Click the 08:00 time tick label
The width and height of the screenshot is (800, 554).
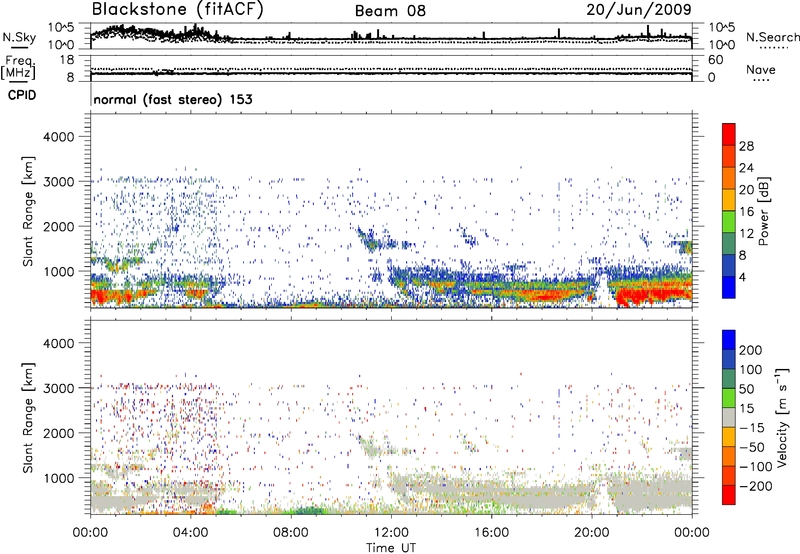pyautogui.click(x=291, y=533)
